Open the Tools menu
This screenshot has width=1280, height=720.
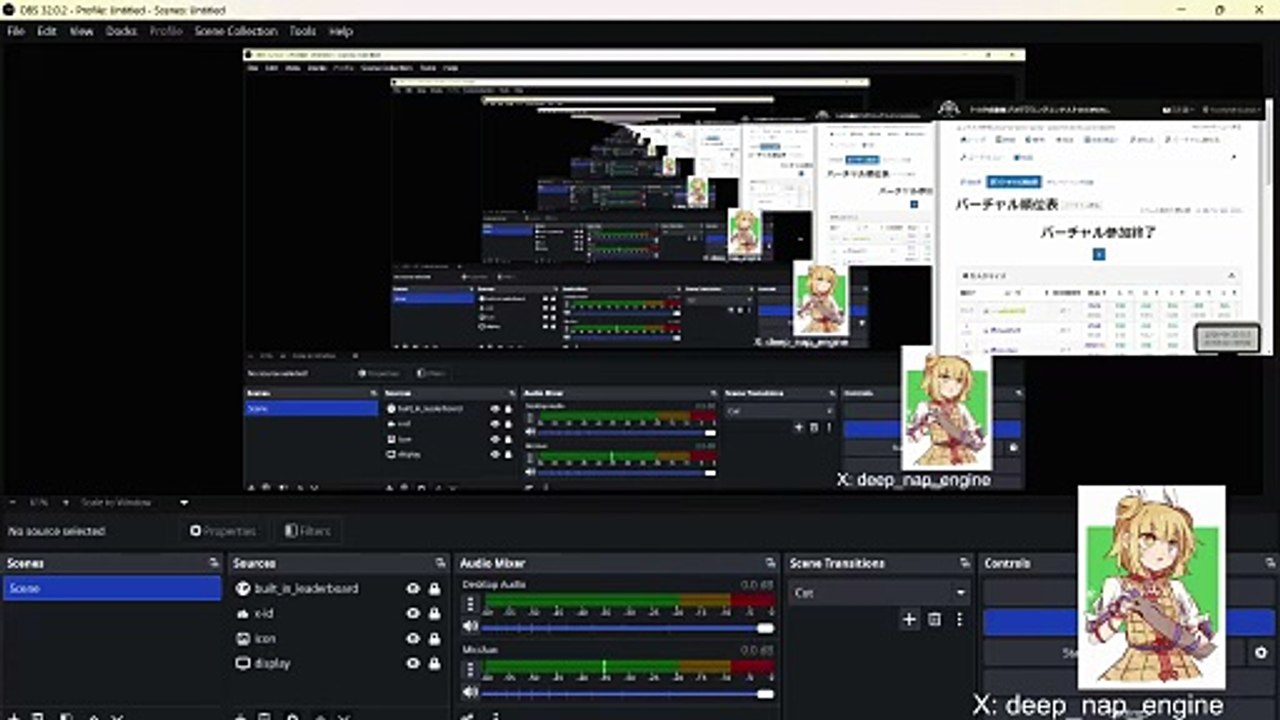(303, 31)
